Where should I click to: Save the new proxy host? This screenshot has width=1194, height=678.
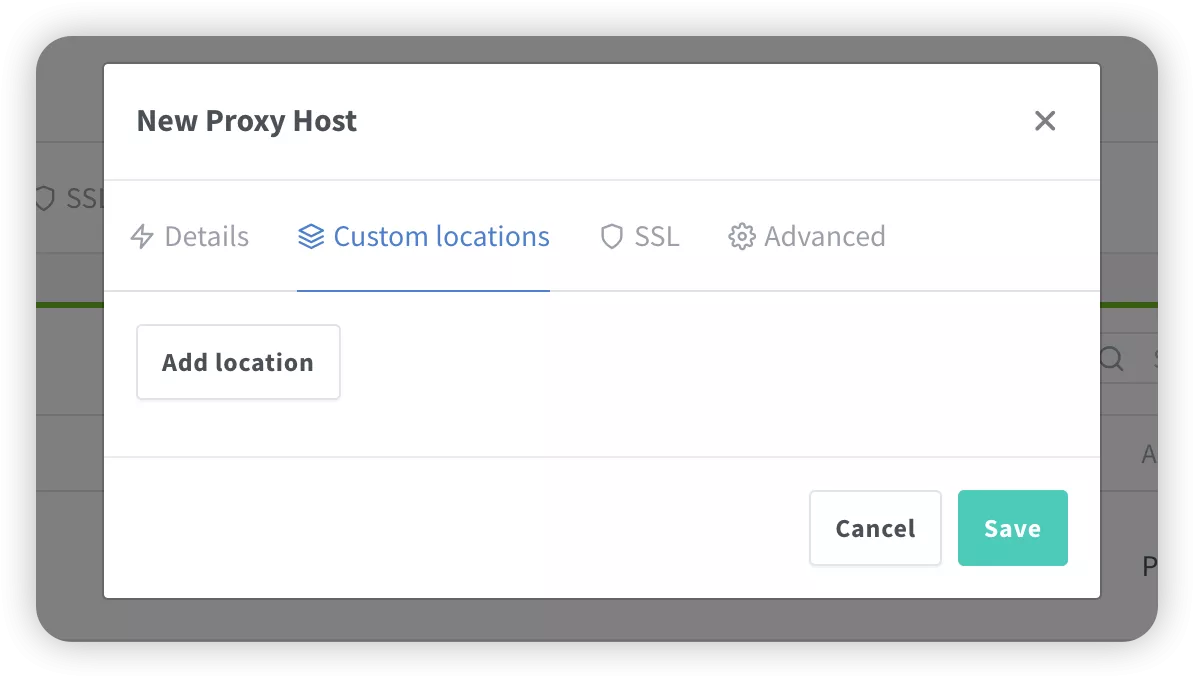tap(1012, 528)
